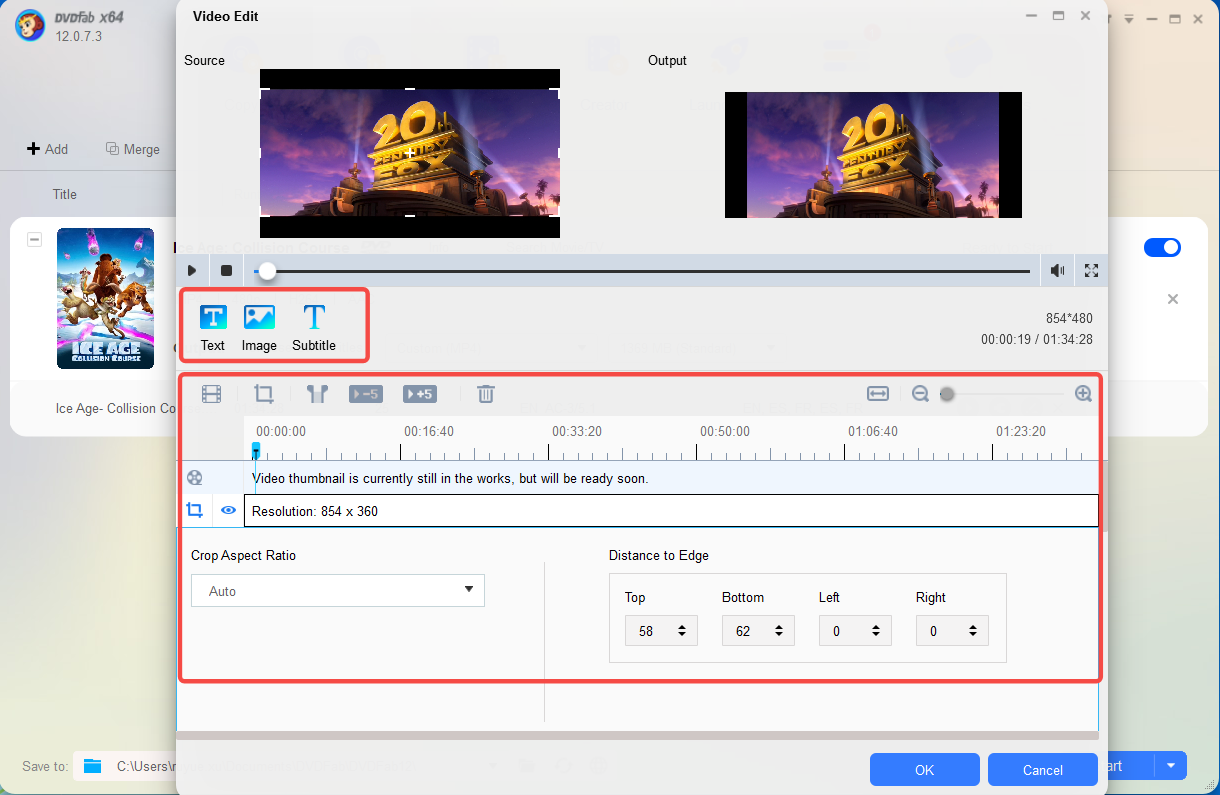Viewport: 1220px width, 795px height.
Task: Minimize the Video Edit dialog
Action: (1031, 16)
